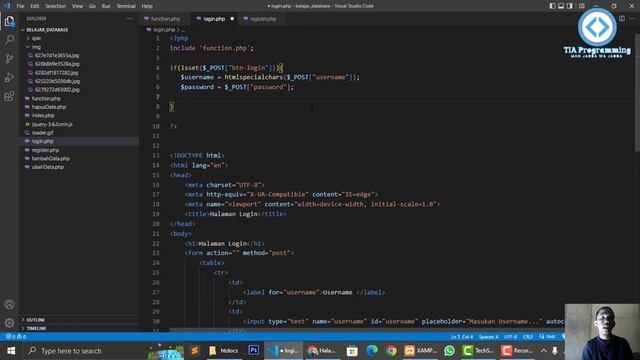
Task: Open the Manage gear menu
Action: pyautogui.click(x=9, y=323)
